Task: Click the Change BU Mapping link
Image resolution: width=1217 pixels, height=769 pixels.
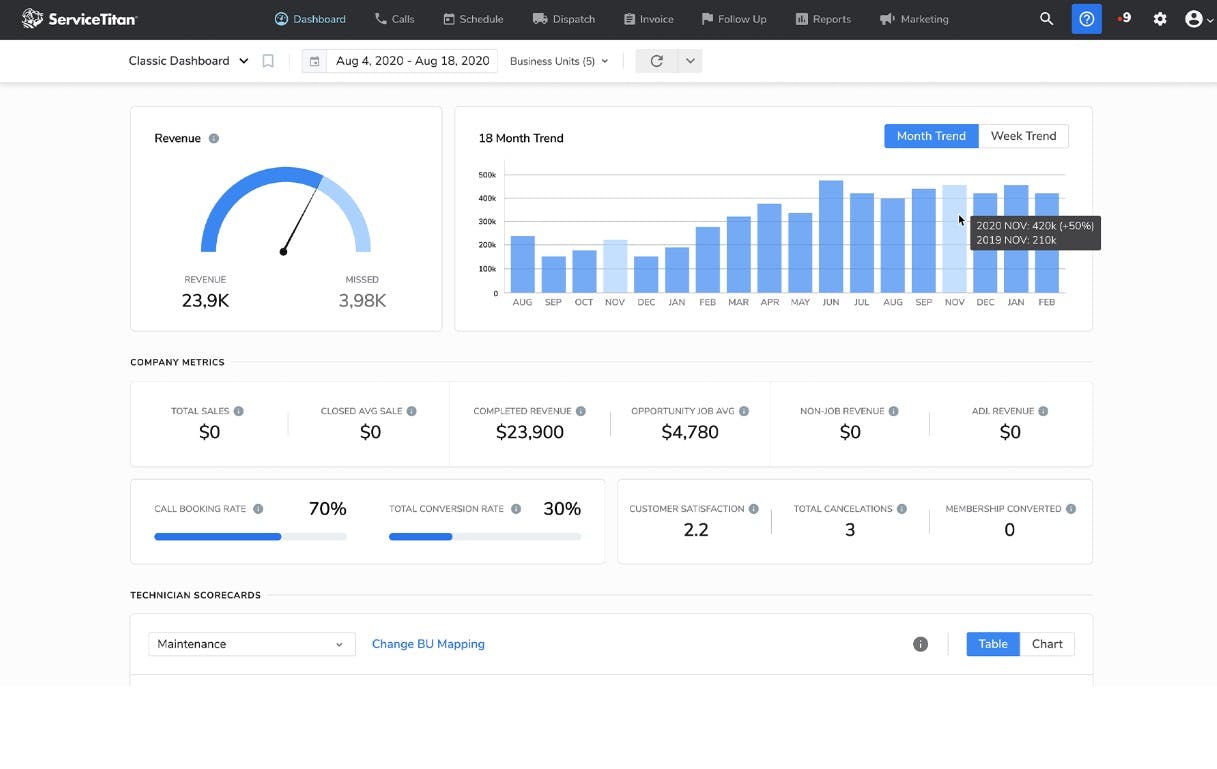Action: click(428, 644)
